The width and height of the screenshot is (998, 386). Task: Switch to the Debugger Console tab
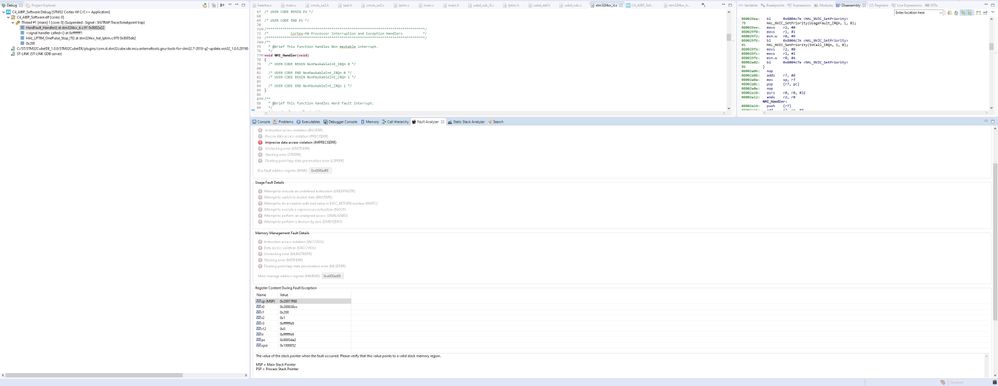341,121
